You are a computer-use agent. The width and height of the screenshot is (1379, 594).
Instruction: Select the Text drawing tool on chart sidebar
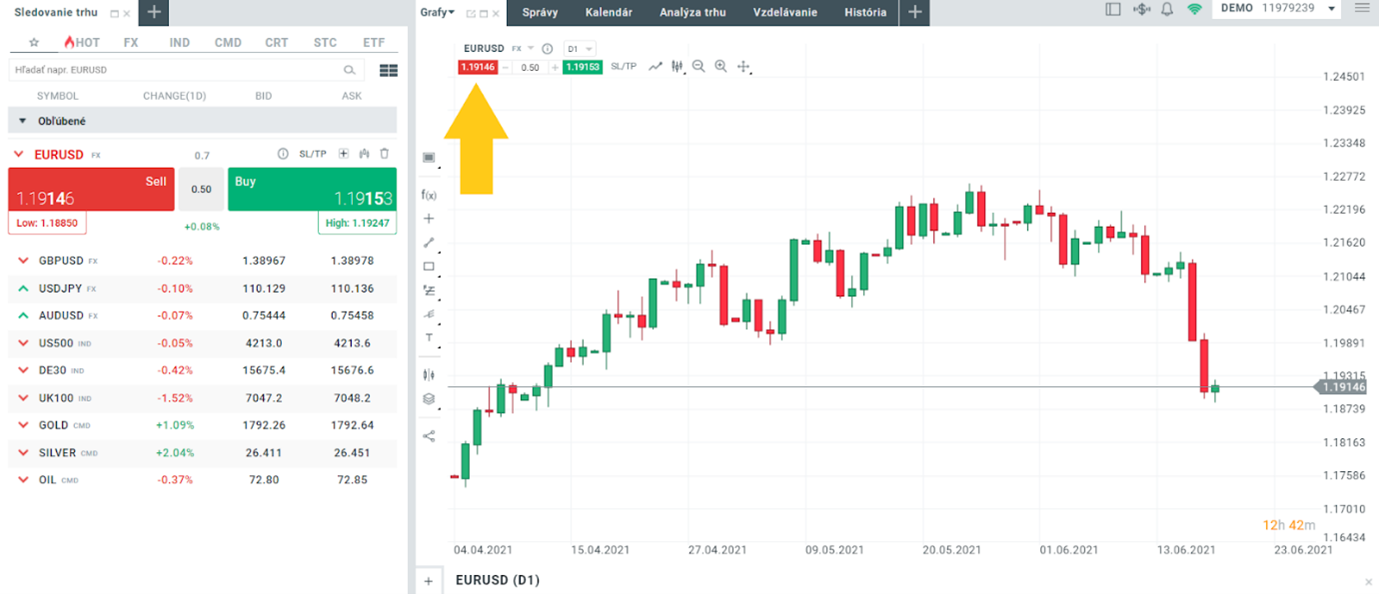(428, 338)
